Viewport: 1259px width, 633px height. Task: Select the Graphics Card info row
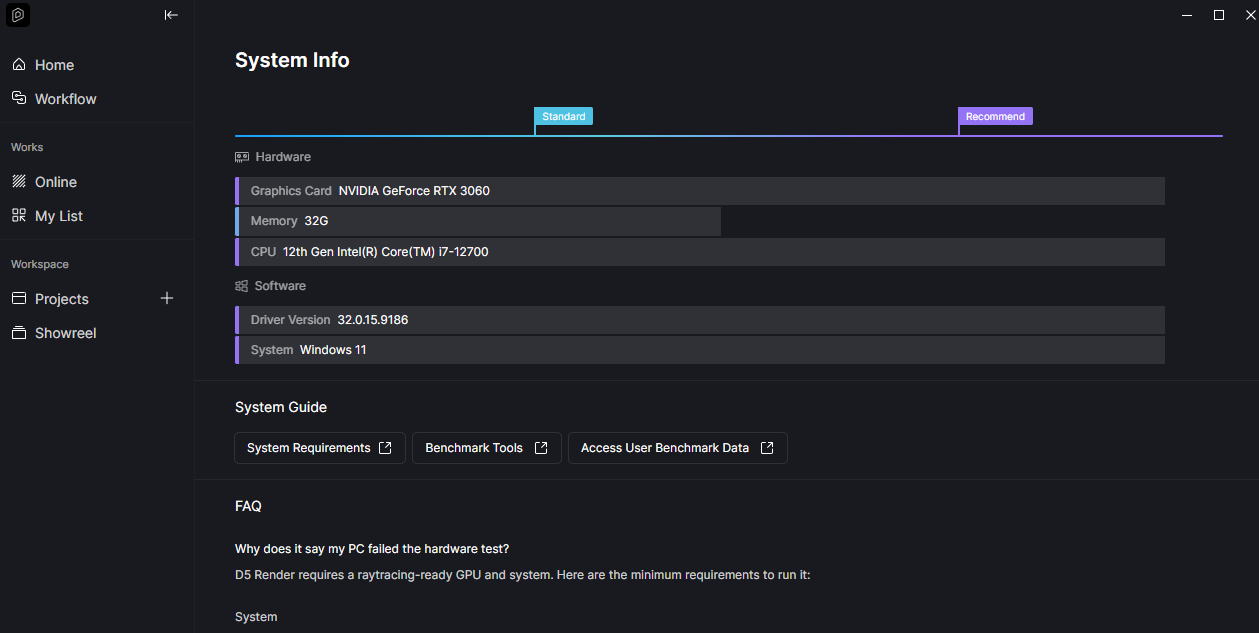[x=700, y=191]
